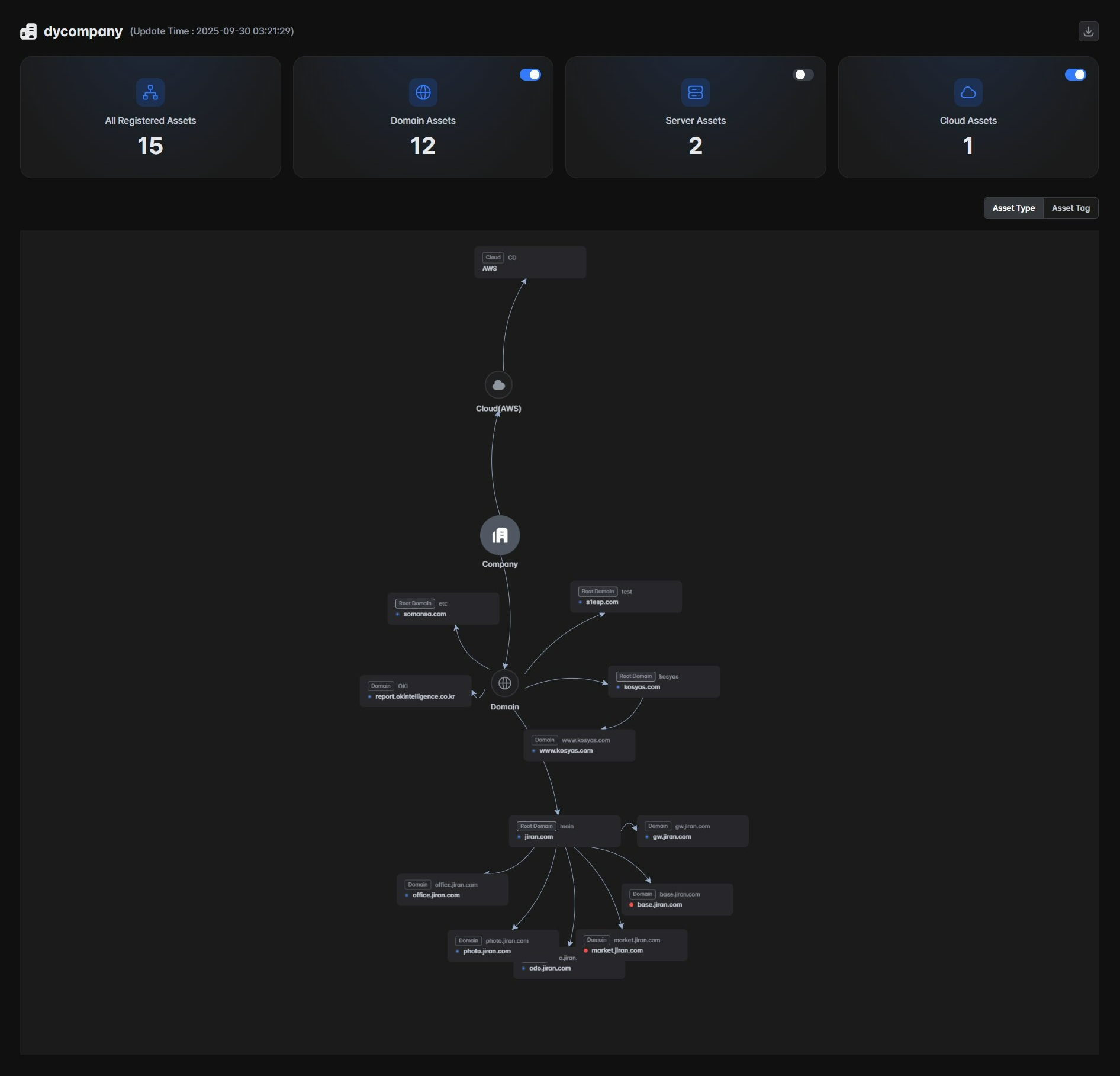Click the report.okintelligence.co.kr domain node

(x=415, y=691)
